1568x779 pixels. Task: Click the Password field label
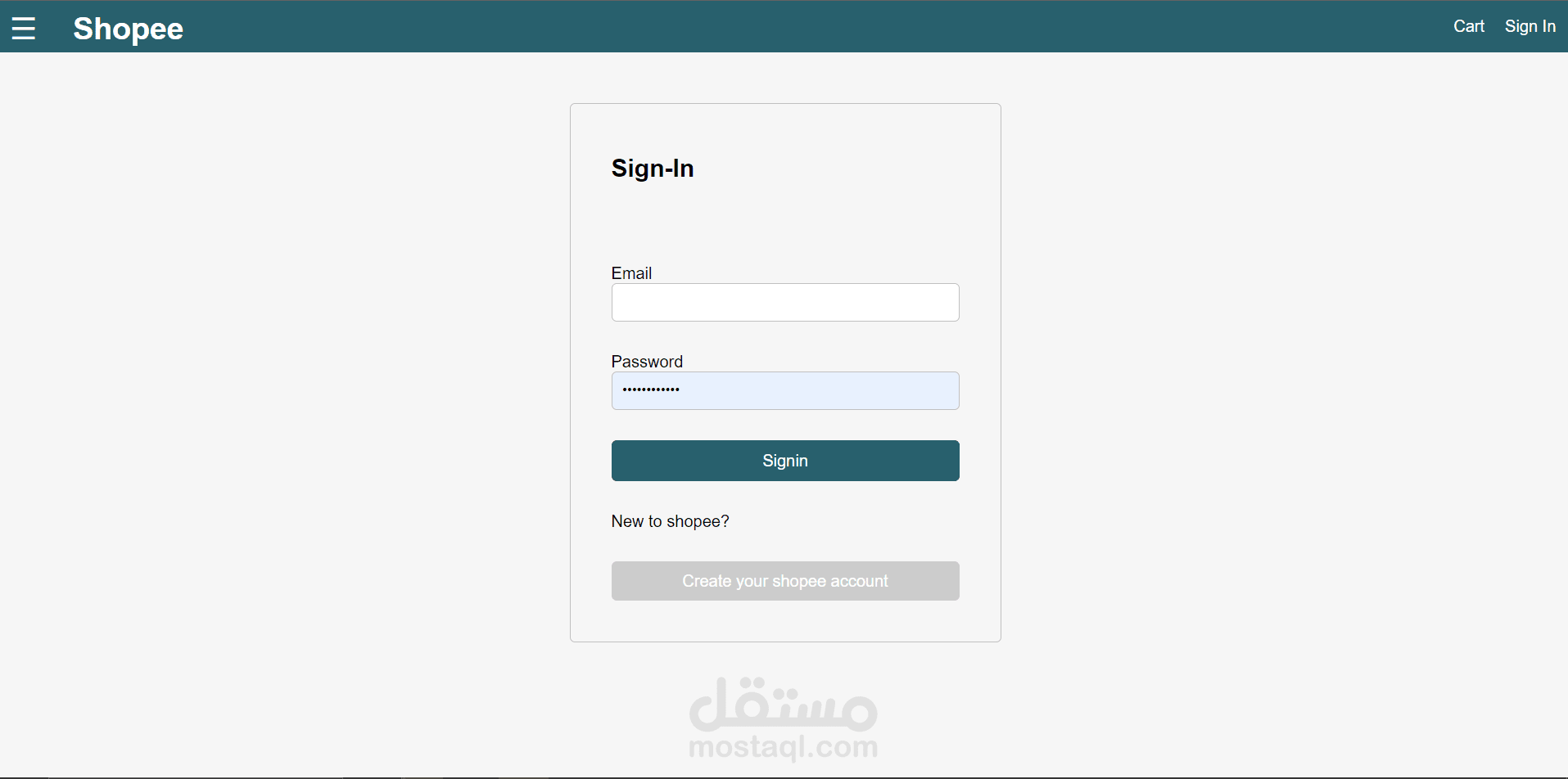[x=647, y=362]
